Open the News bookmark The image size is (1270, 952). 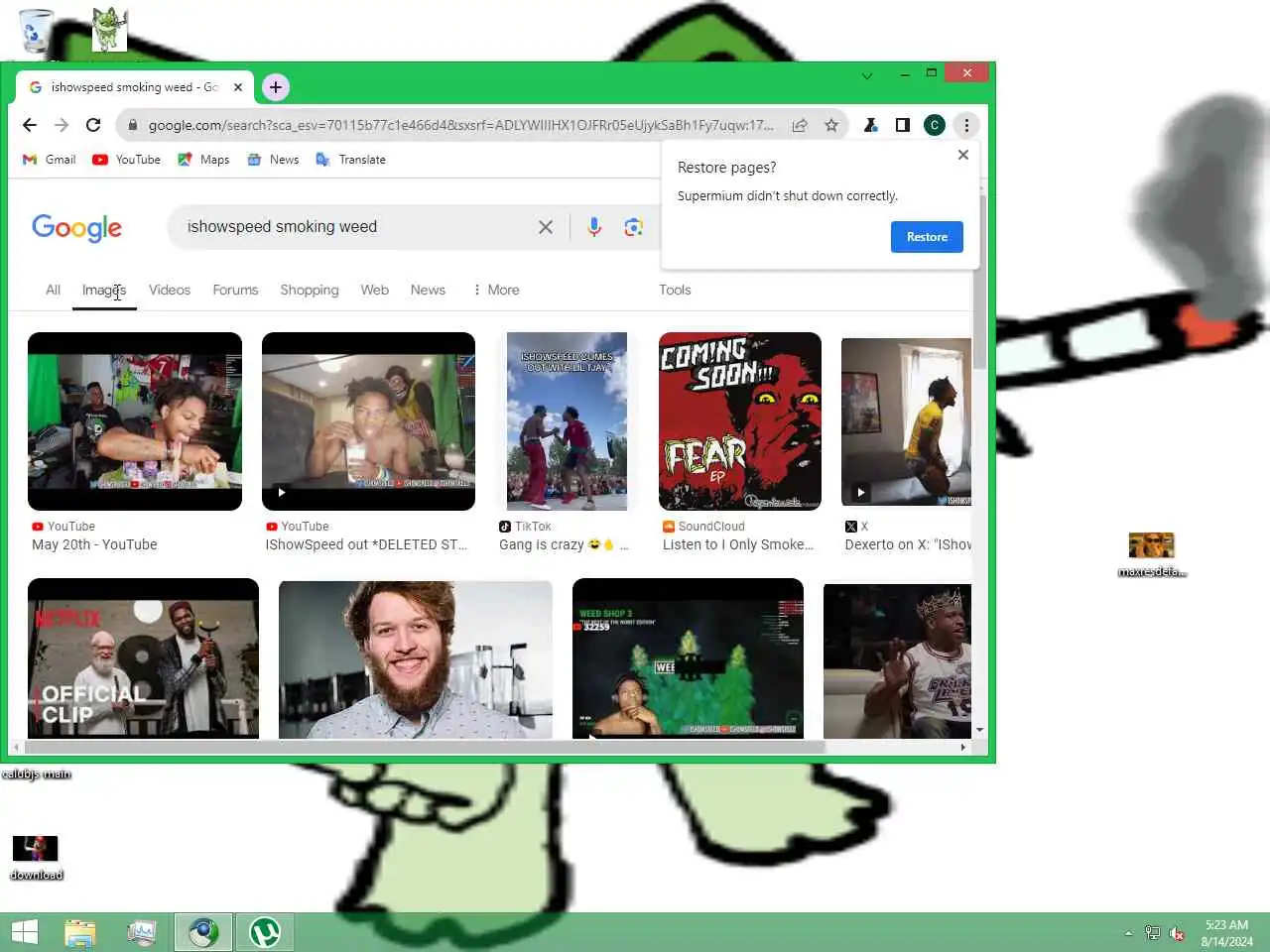pyautogui.click(x=273, y=160)
